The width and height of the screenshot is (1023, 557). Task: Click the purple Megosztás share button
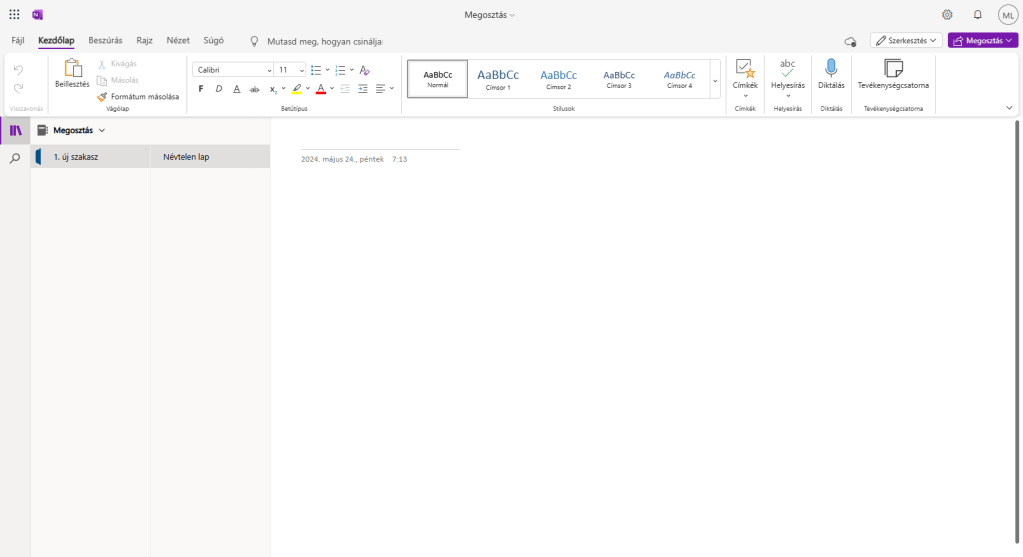[x=982, y=40]
